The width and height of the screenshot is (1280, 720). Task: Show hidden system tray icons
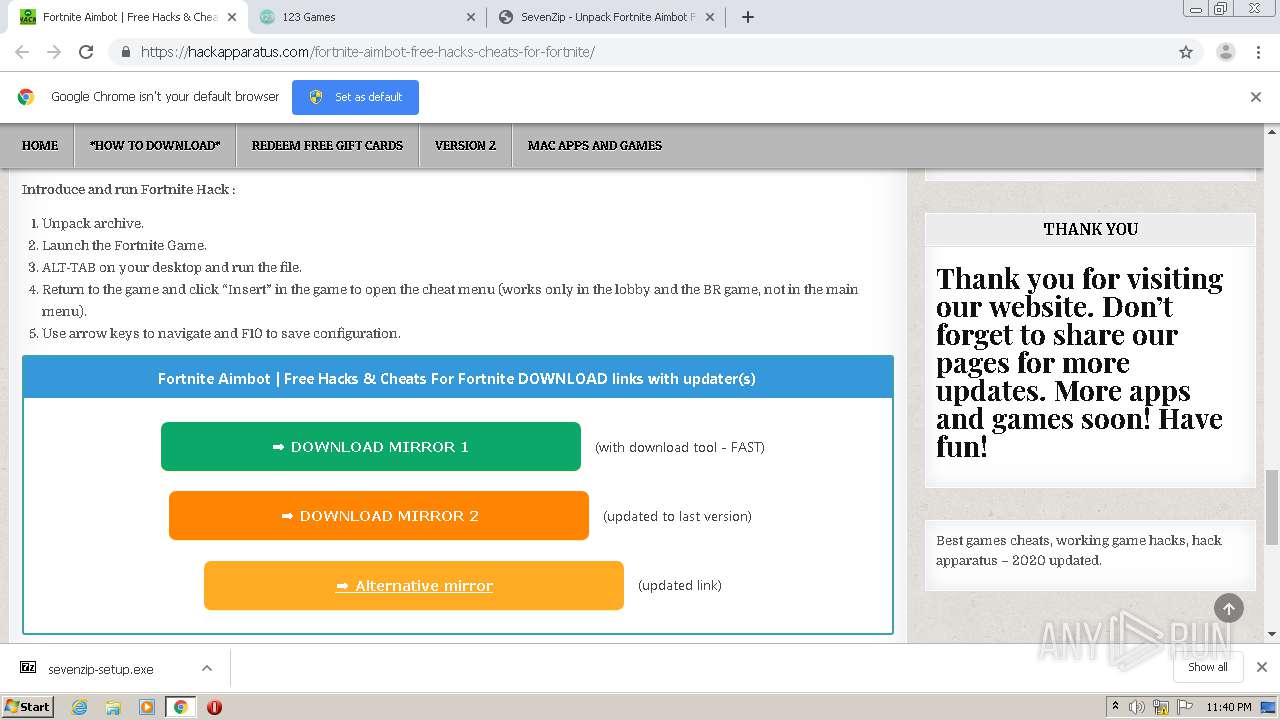pos(1115,707)
